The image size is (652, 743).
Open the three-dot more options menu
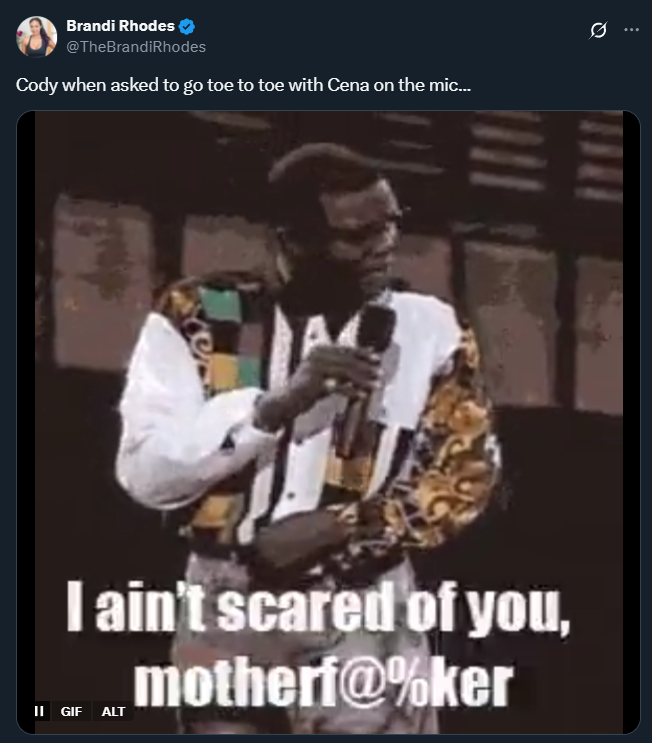point(631,30)
